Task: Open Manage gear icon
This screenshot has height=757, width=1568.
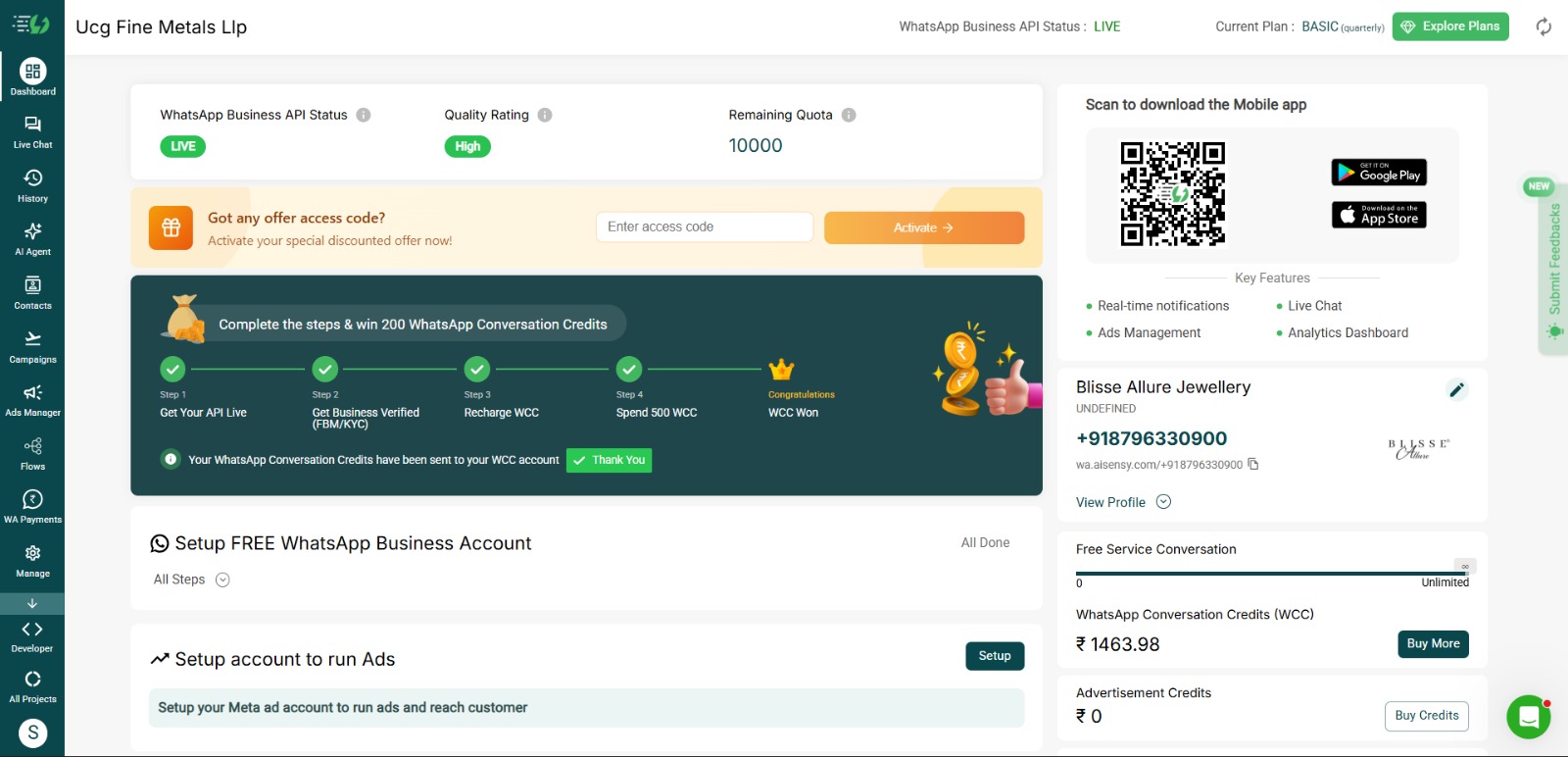Action: click(32, 553)
